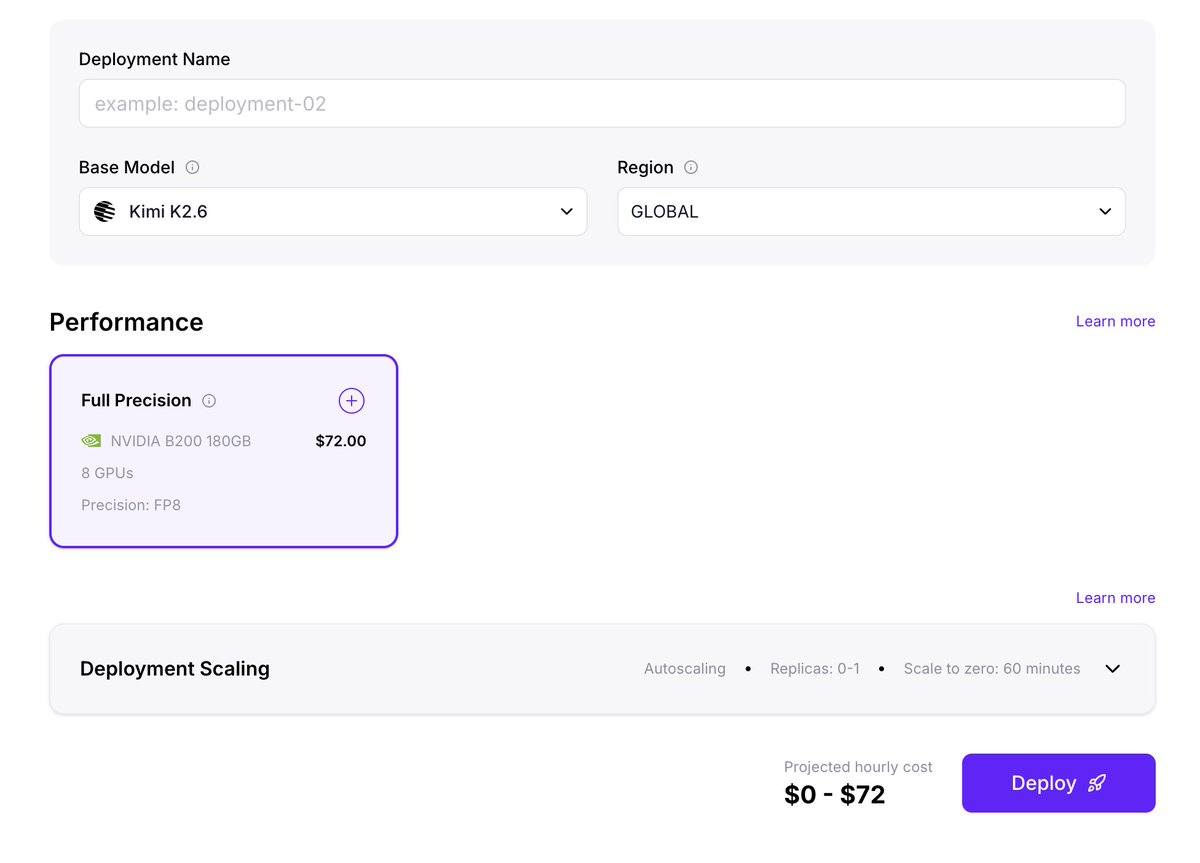Screen dimensions: 1200x863
Task: Focus the Deployment Name input field
Action: pyautogui.click(x=602, y=104)
